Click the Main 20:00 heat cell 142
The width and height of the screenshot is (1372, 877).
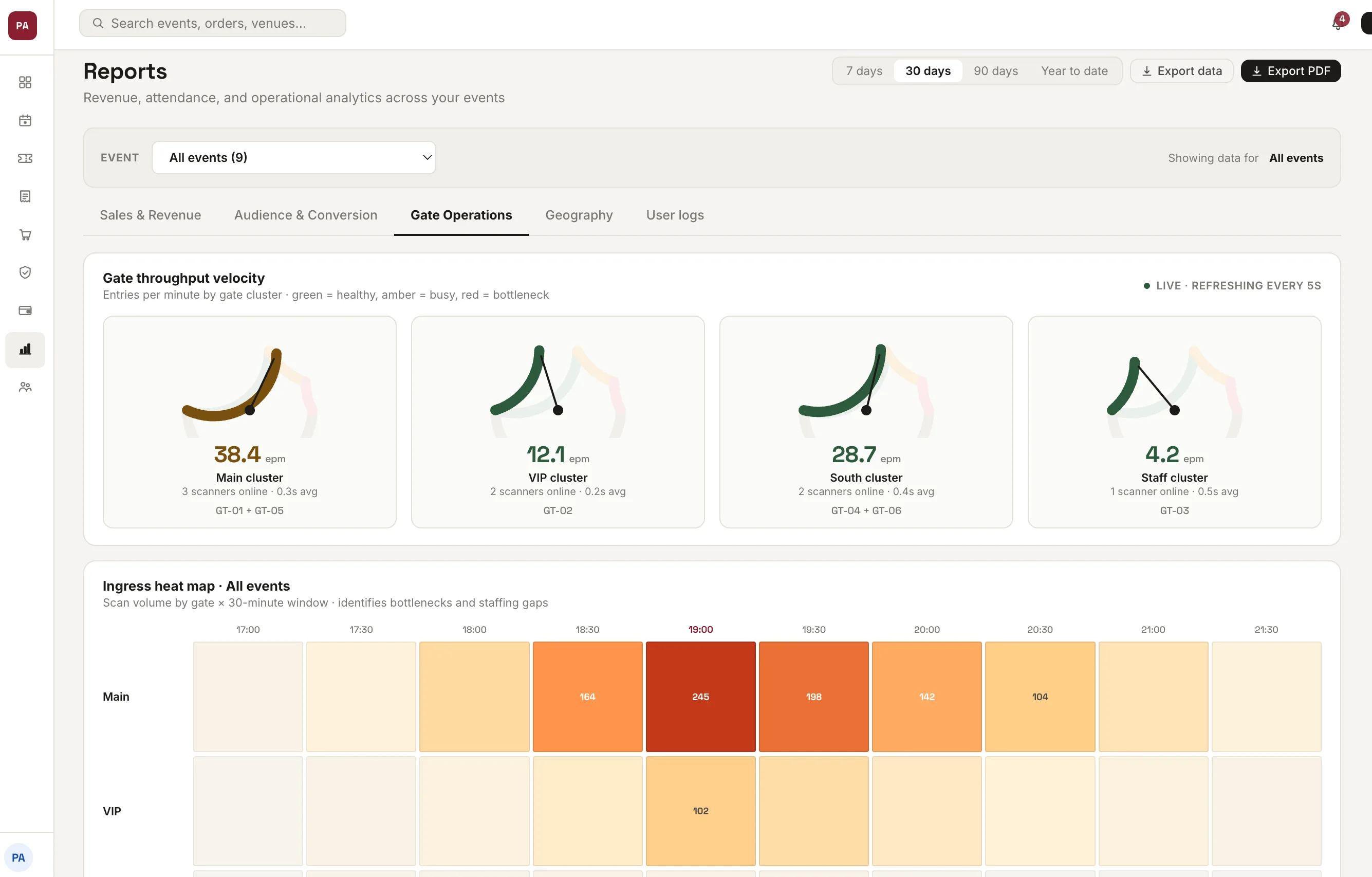[x=926, y=697]
